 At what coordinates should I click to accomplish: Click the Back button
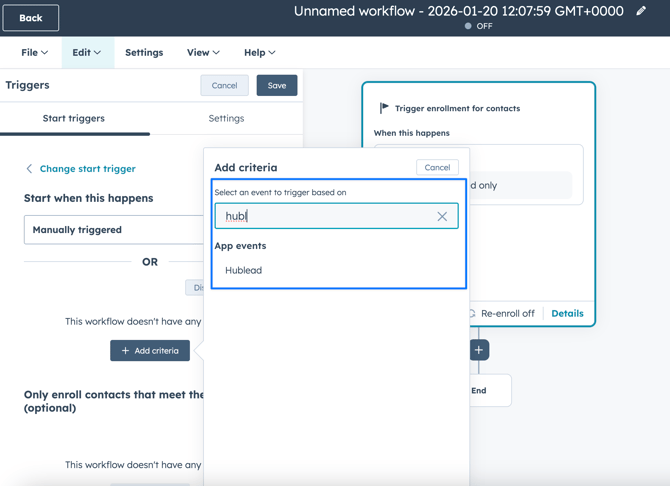coord(31,17)
